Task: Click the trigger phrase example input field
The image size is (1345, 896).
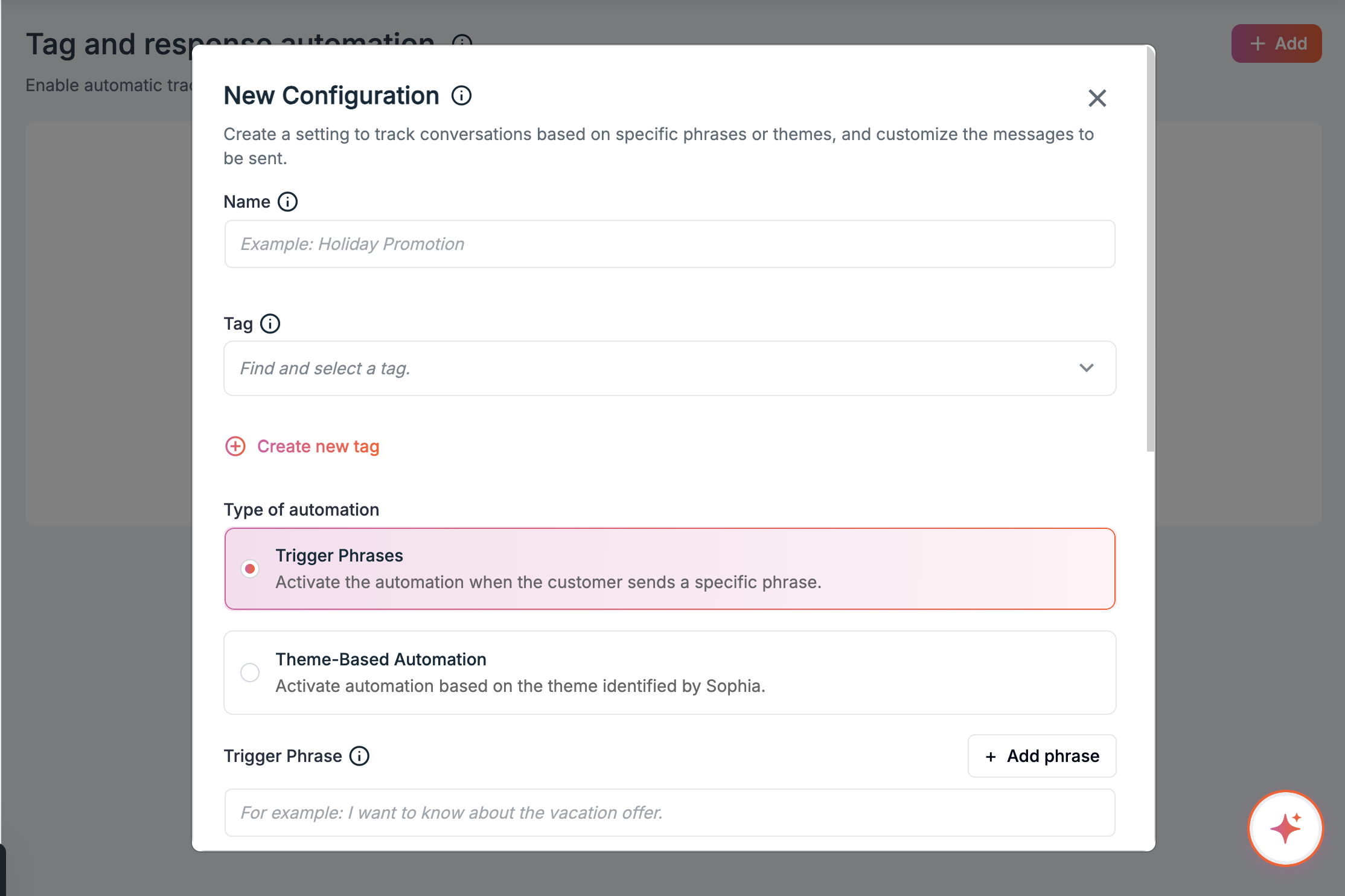Action: pyautogui.click(x=669, y=813)
